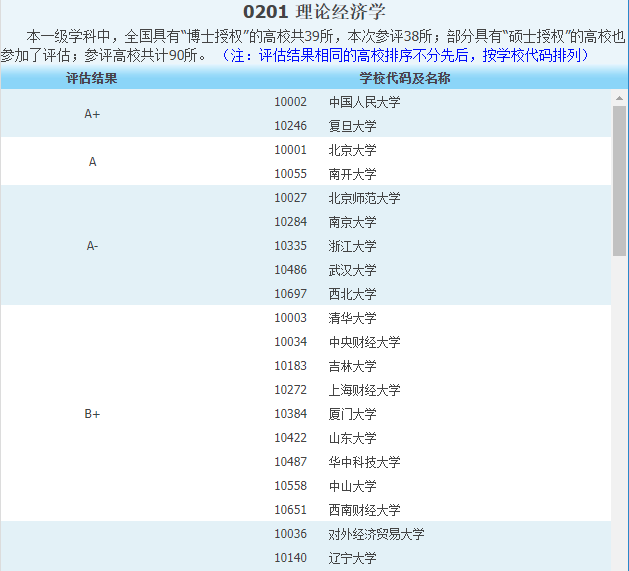Click school code 10284

tap(290, 222)
